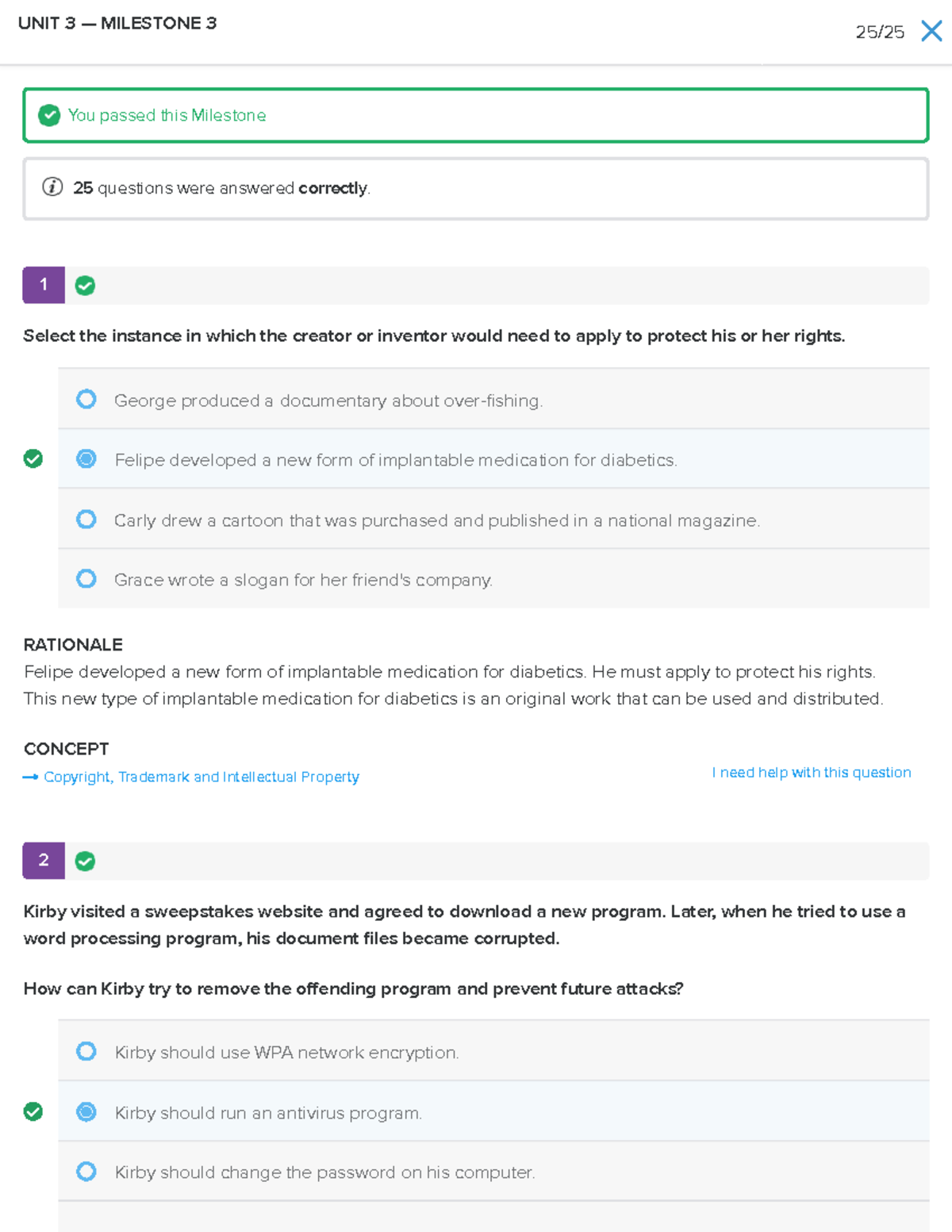Close the milestone review with the X icon
Screen dimensions: 952x1232
[x=931, y=31]
